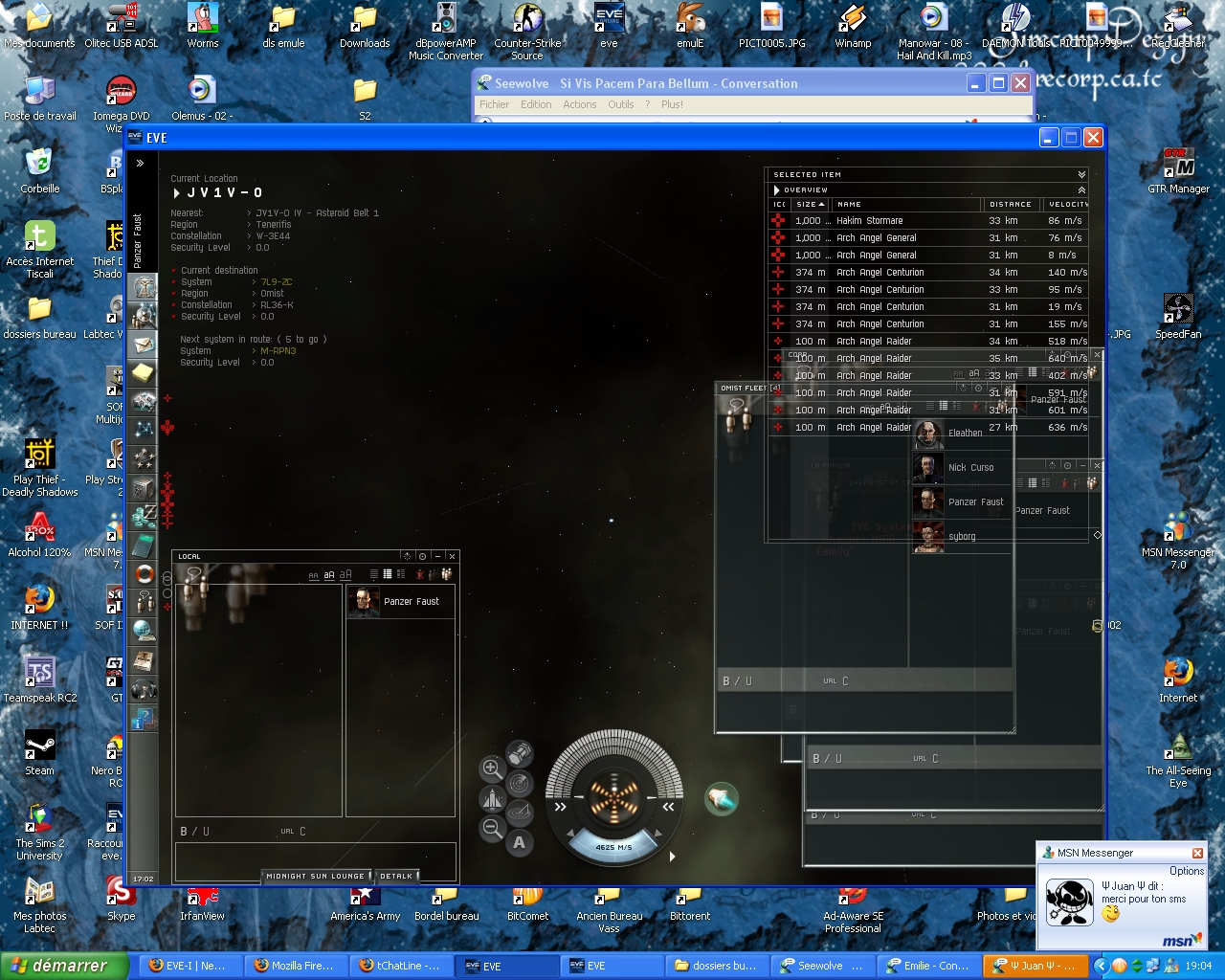The image size is (1225, 980).
Task: Expand the EVE sidebar double-chevron
Action: (140, 164)
